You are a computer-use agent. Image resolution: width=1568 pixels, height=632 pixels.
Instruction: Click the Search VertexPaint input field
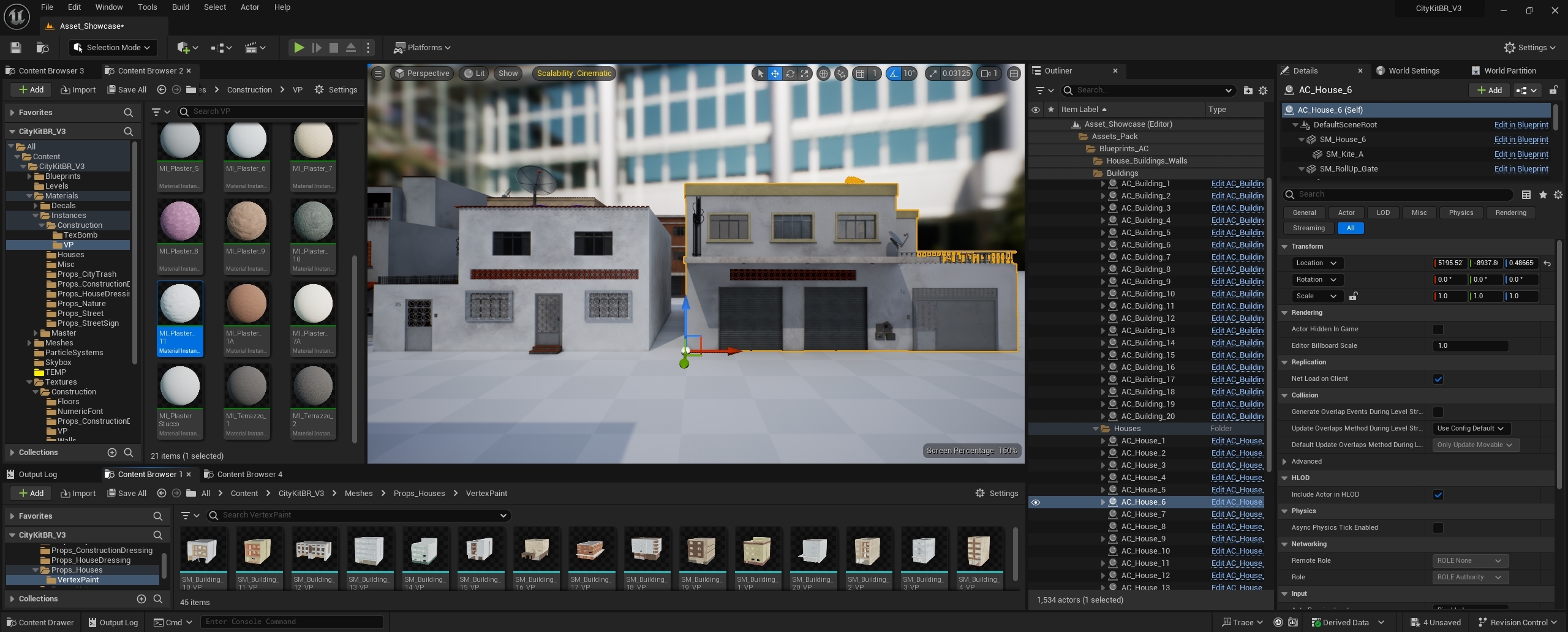358,516
